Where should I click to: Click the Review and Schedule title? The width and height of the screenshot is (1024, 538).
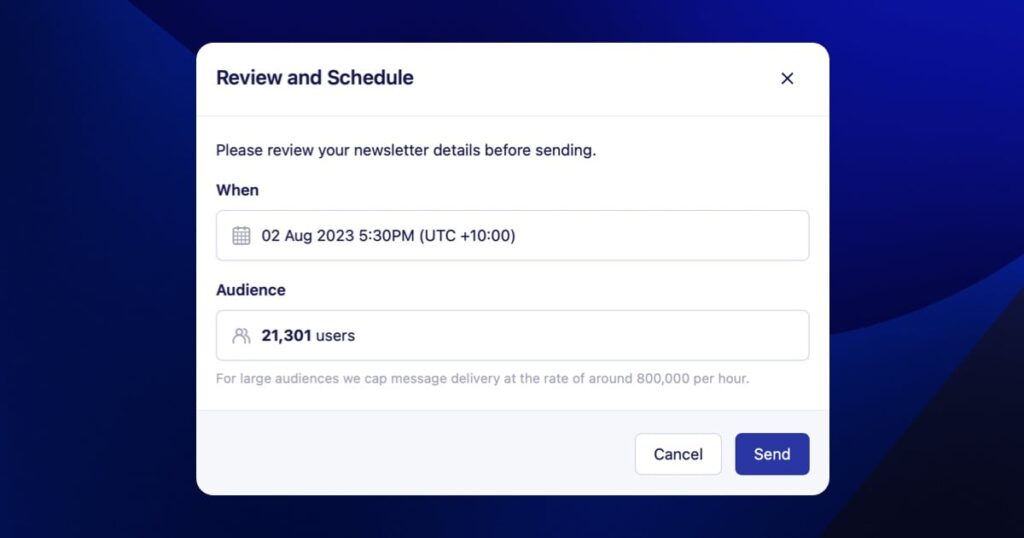pyautogui.click(x=315, y=78)
